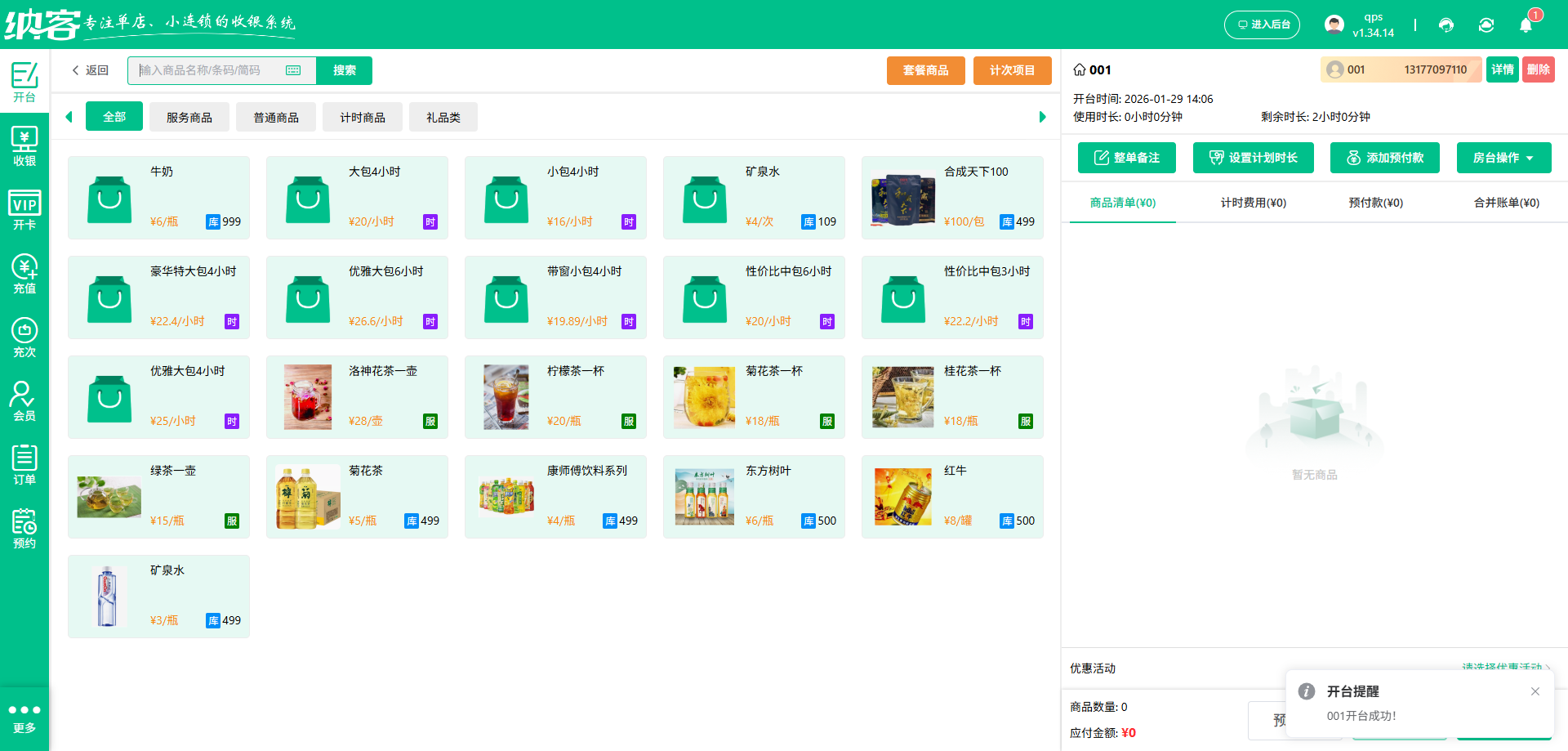This screenshot has width=1568, height=751.
Task: Select the 礼品类 category tab
Action: (x=443, y=116)
